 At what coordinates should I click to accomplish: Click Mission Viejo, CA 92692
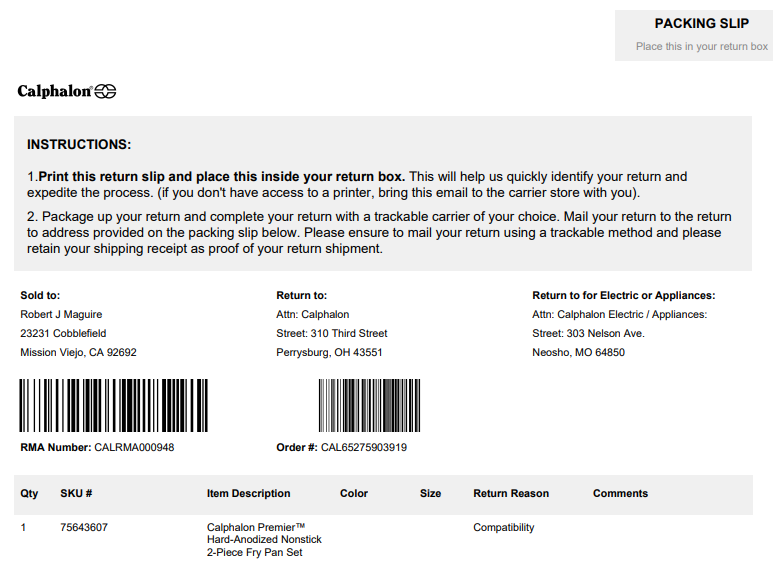pyautogui.click(x=78, y=353)
